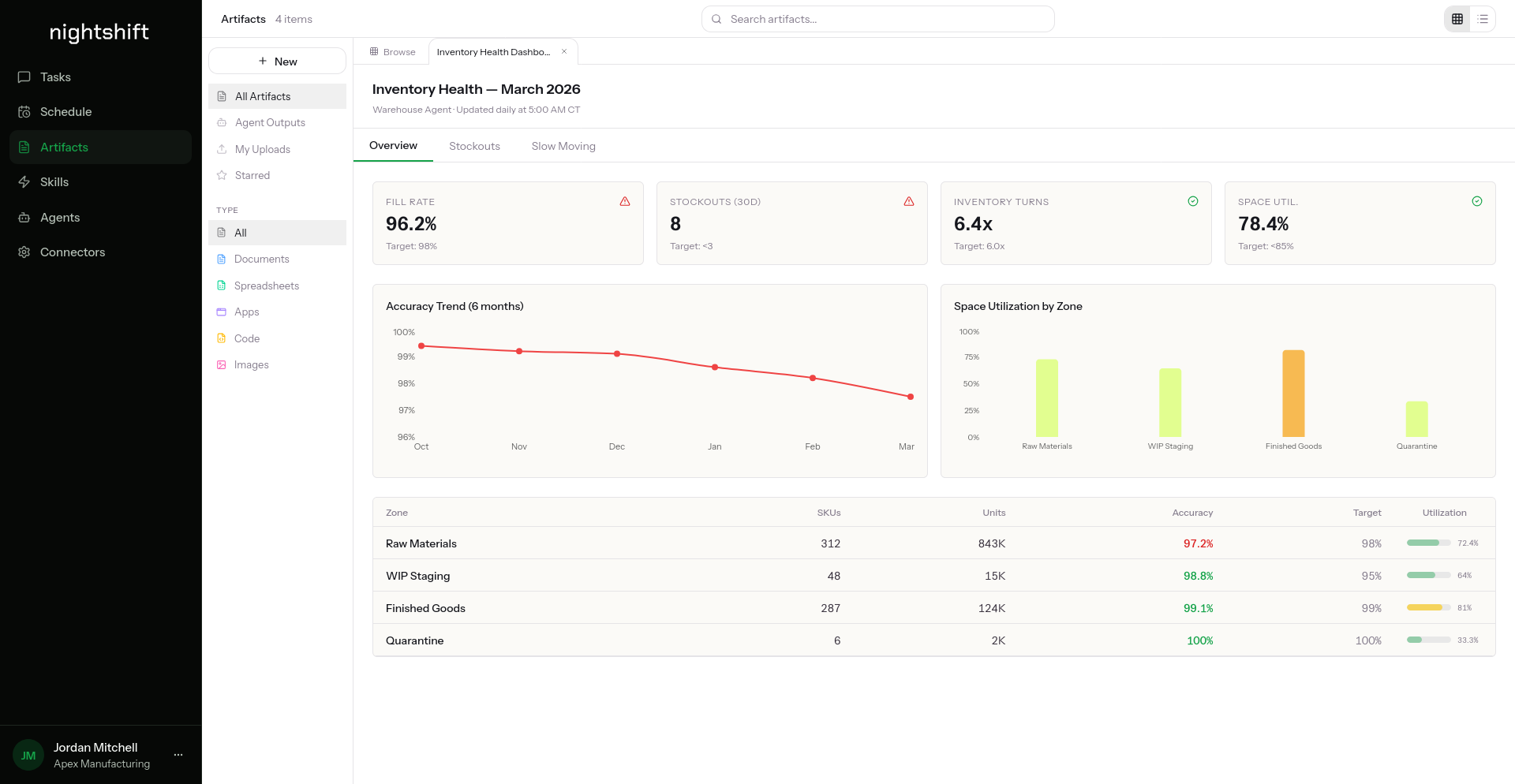
Task: Select the Quarantine table row
Action: pyautogui.click(x=934, y=640)
